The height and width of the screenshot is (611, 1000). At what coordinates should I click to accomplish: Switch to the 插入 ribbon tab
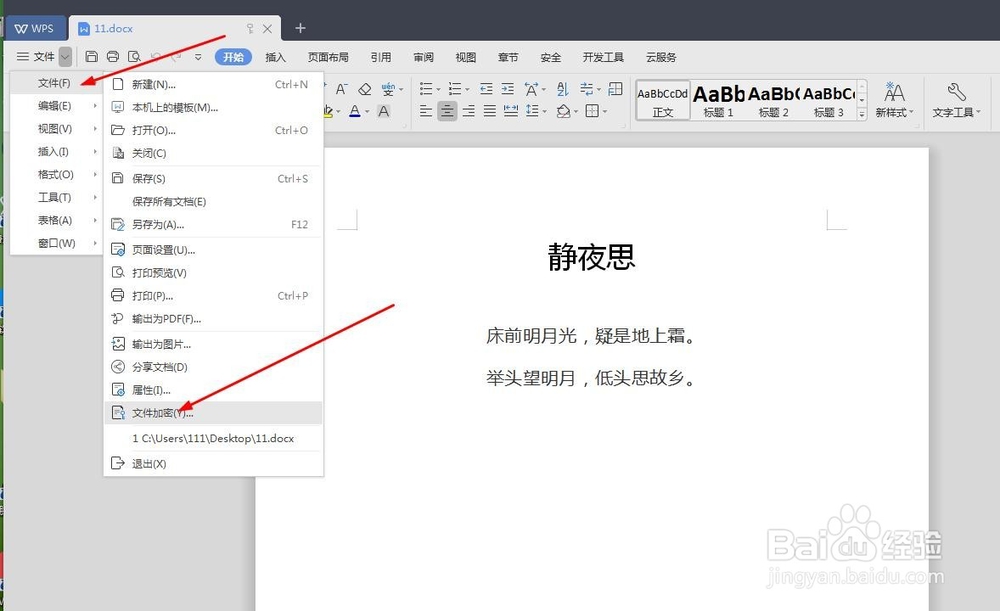pos(276,57)
